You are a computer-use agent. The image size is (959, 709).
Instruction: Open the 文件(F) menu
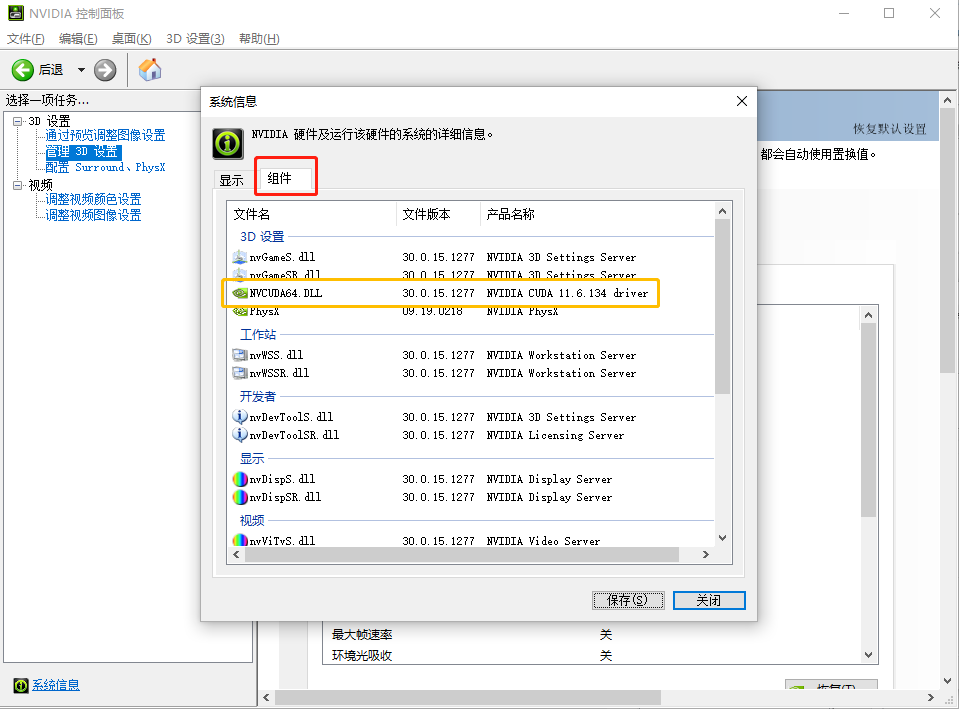[x=26, y=39]
